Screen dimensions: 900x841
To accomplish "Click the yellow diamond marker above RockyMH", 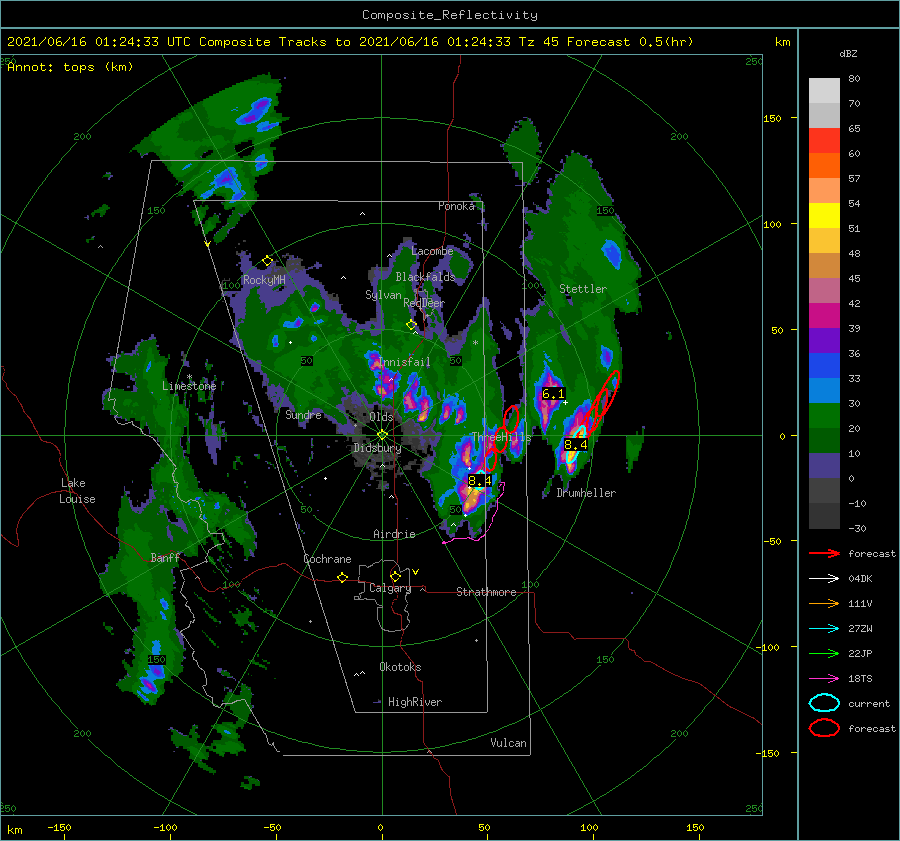I will coord(267,261).
